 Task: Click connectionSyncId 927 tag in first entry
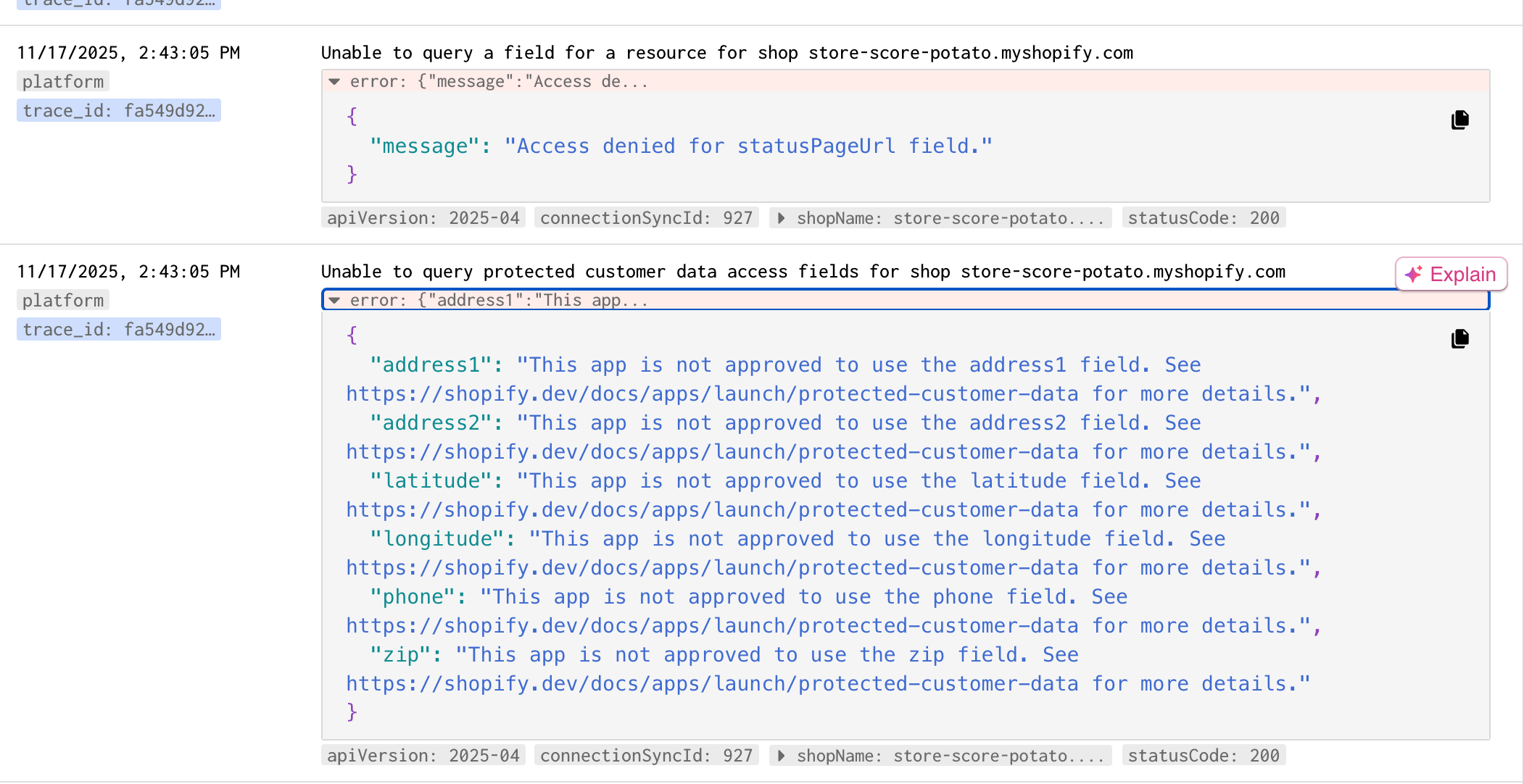(x=646, y=218)
